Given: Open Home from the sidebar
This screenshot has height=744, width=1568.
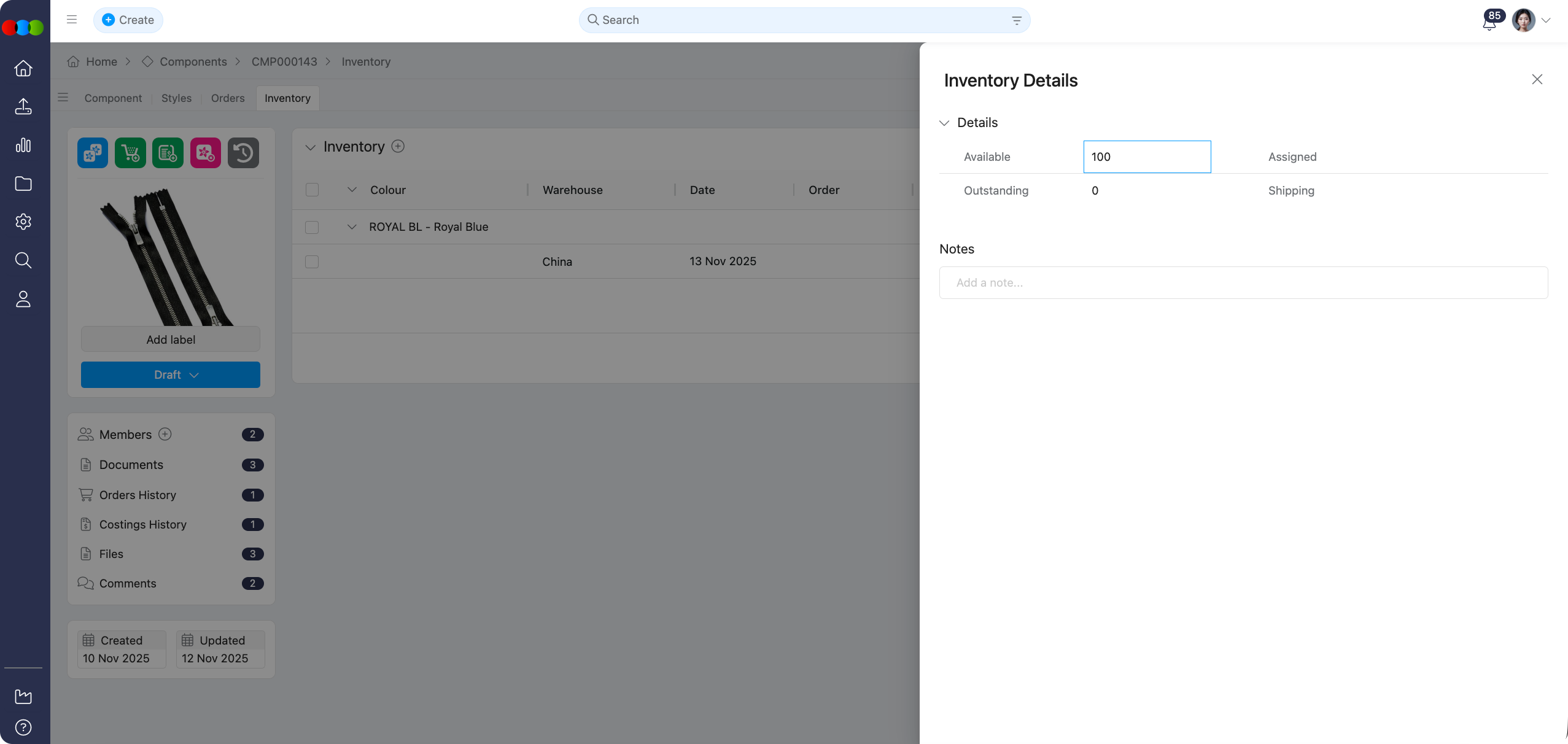Looking at the screenshot, I should [x=23, y=68].
